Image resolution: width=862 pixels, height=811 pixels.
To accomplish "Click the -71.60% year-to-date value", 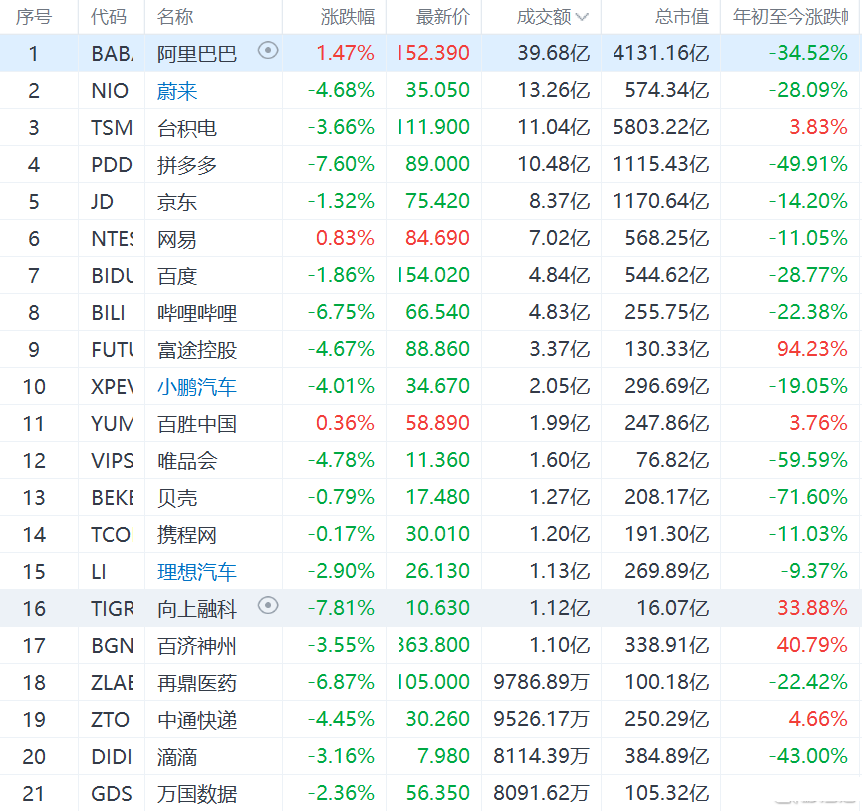I will (808, 496).
